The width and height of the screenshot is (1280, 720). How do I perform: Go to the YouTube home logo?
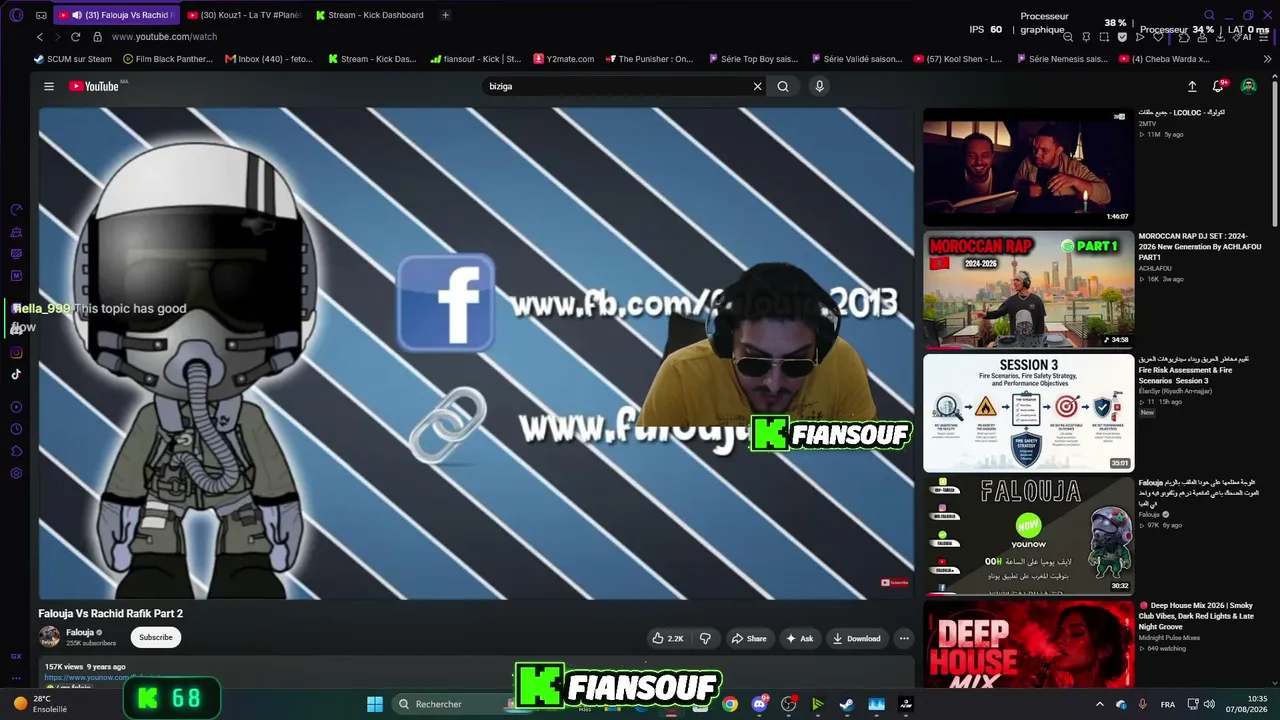click(94, 86)
